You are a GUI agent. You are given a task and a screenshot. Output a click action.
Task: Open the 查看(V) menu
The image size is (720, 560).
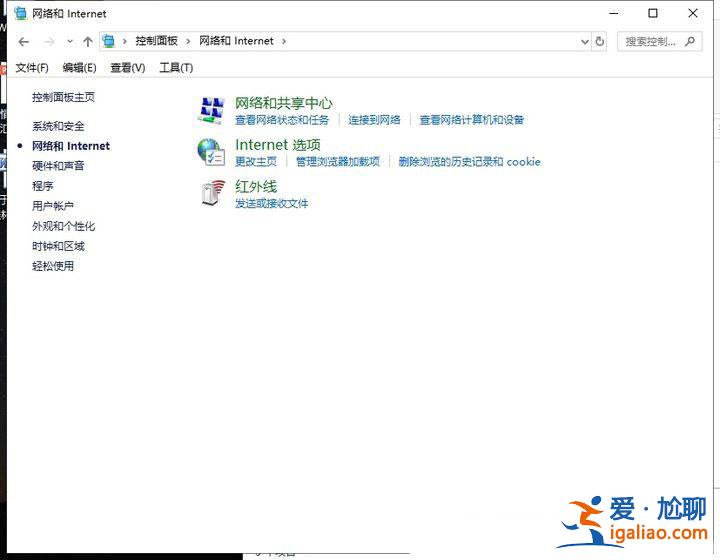click(x=128, y=68)
